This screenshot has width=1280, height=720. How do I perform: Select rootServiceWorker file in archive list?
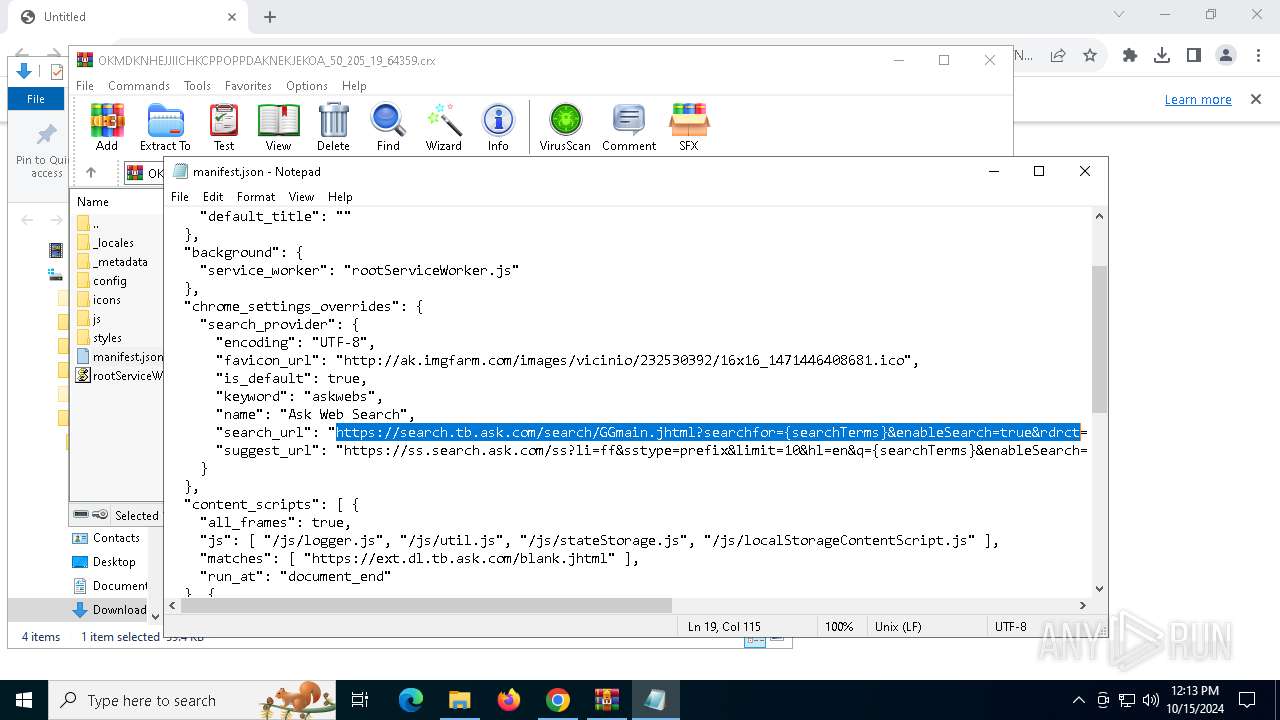pos(120,376)
